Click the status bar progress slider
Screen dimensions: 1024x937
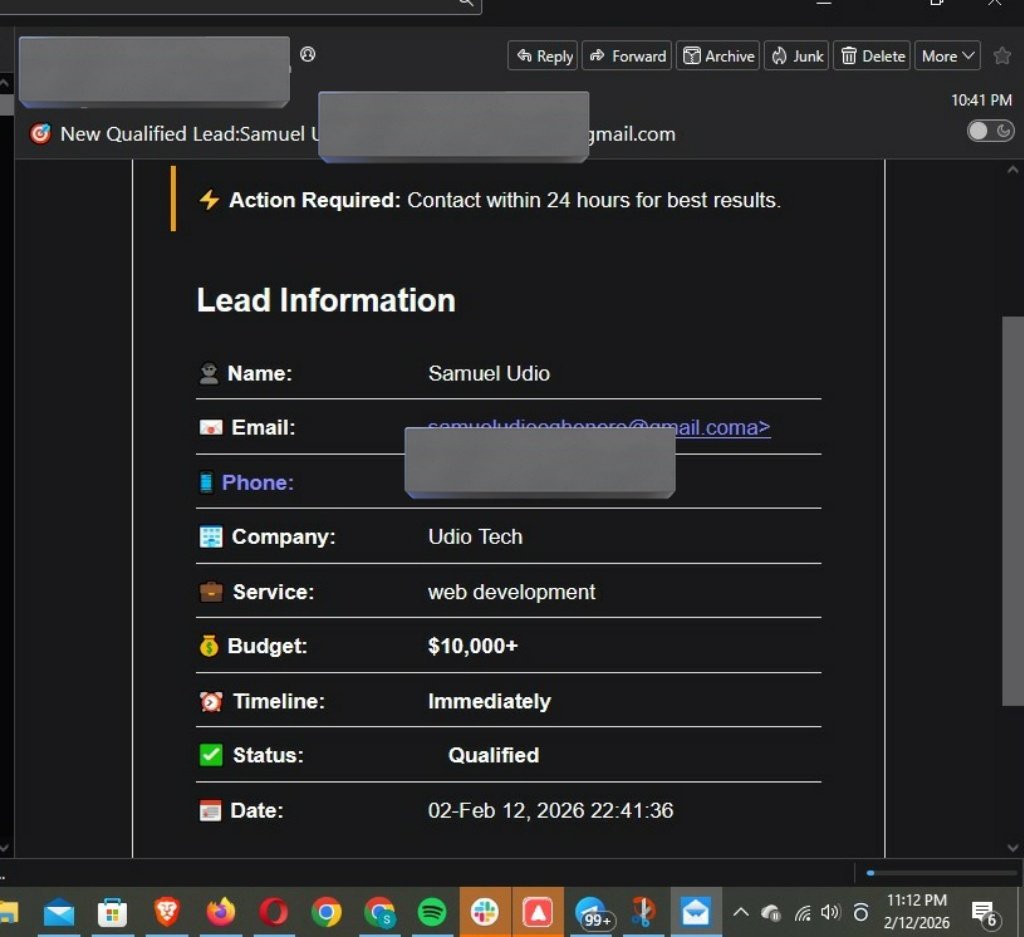tap(941, 872)
